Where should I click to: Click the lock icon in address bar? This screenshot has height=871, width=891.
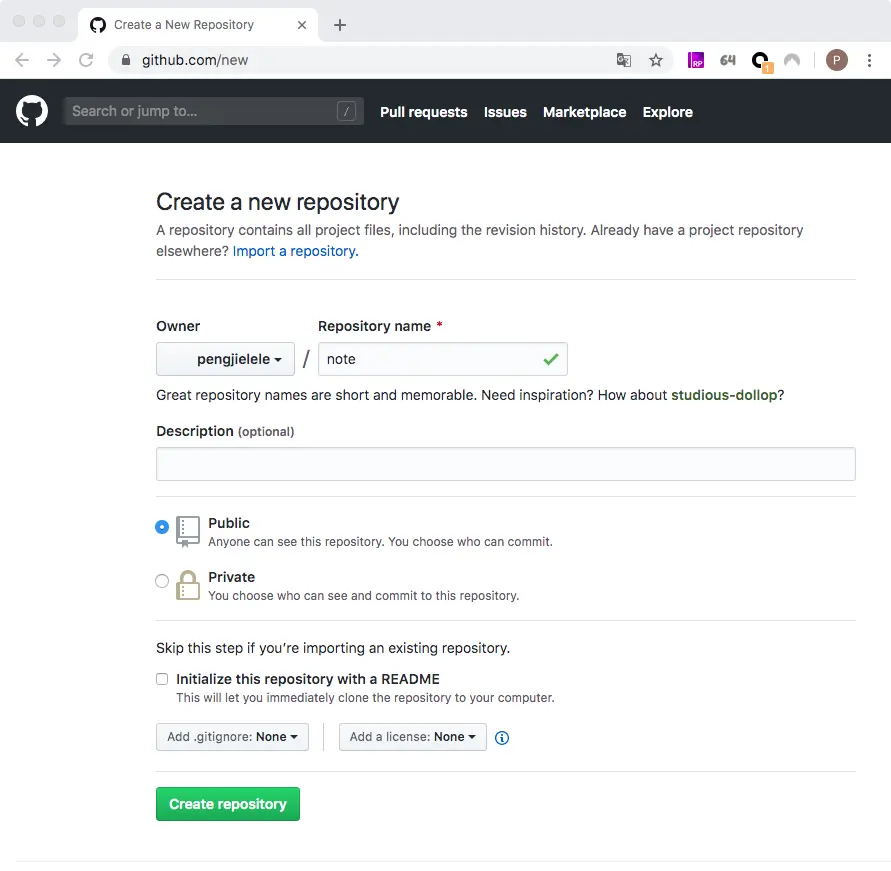126,60
